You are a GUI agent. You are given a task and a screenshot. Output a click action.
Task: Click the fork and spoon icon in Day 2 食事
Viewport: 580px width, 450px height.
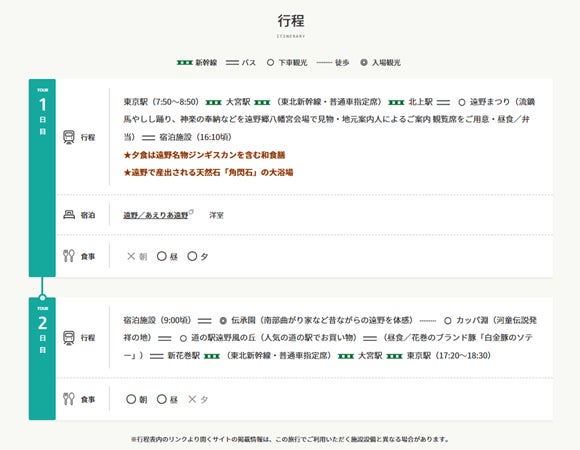[69, 399]
